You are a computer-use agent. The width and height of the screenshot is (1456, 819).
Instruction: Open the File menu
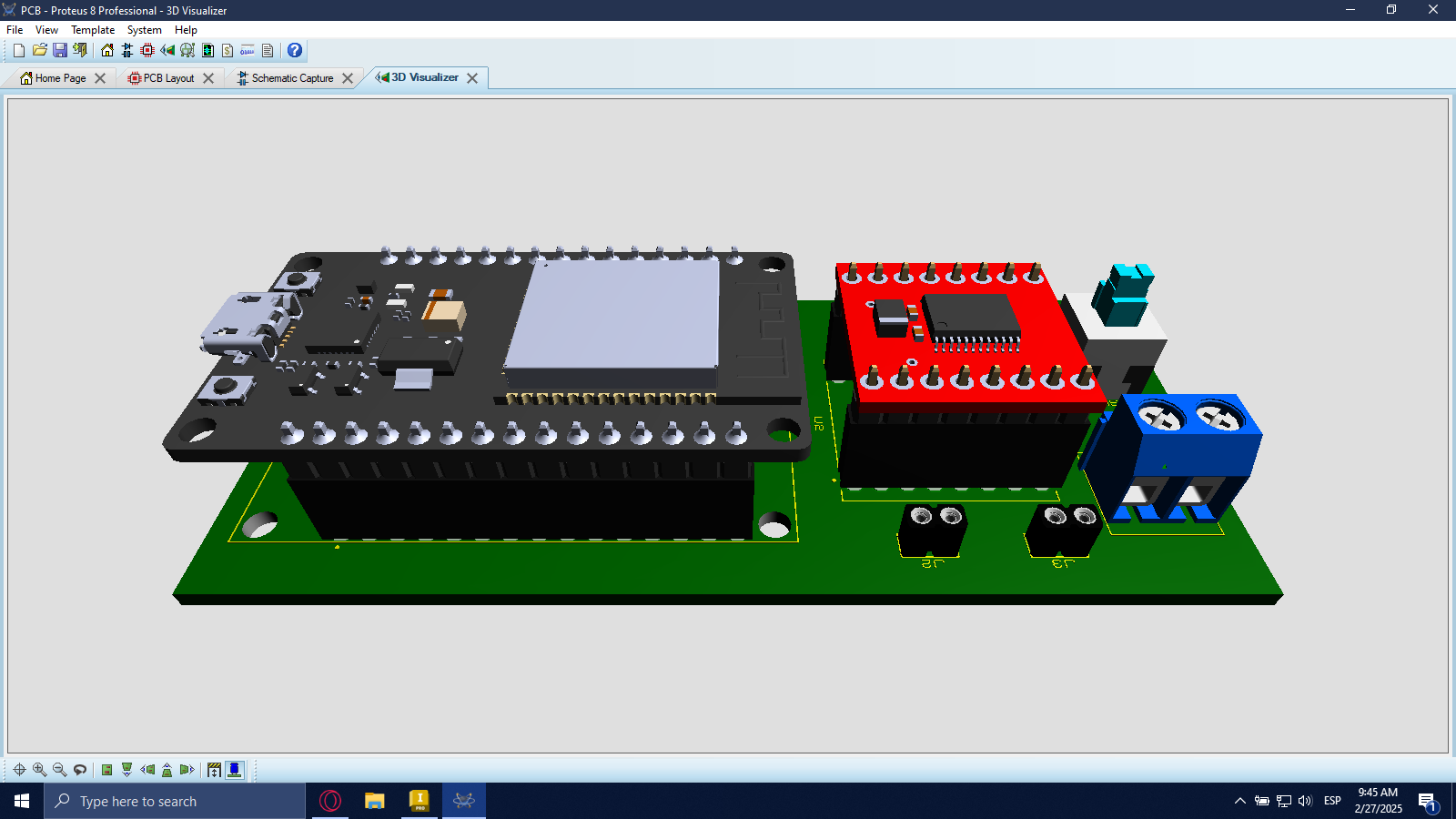tap(15, 30)
